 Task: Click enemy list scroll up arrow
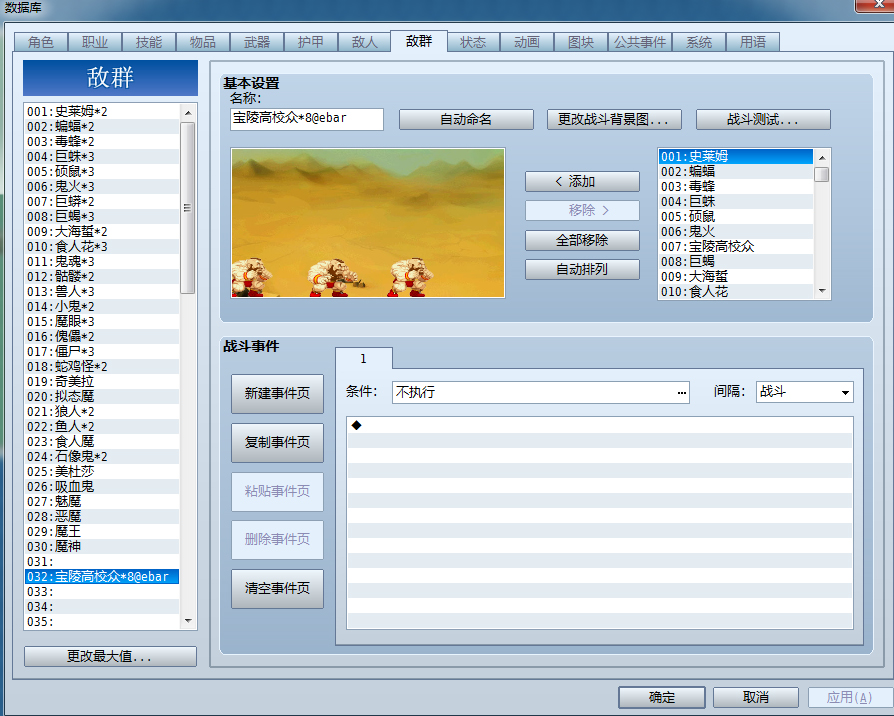pos(822,157)
